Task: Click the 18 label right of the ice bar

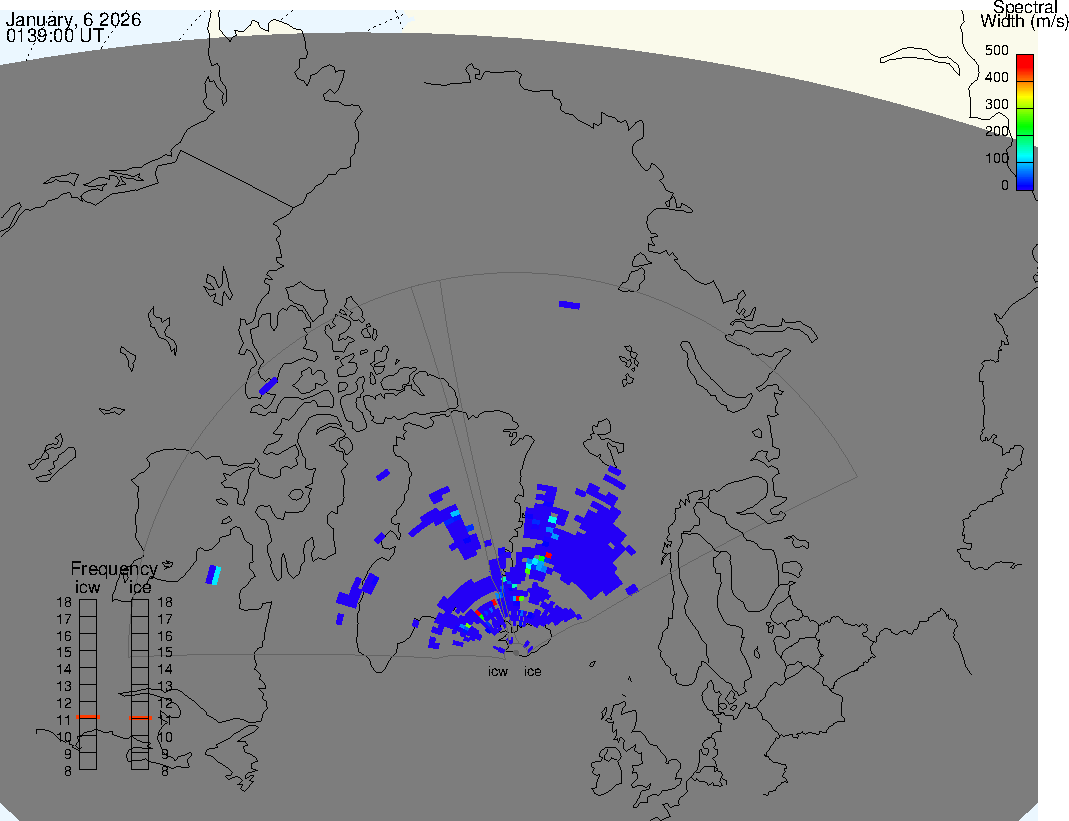Action: (165, 602)
